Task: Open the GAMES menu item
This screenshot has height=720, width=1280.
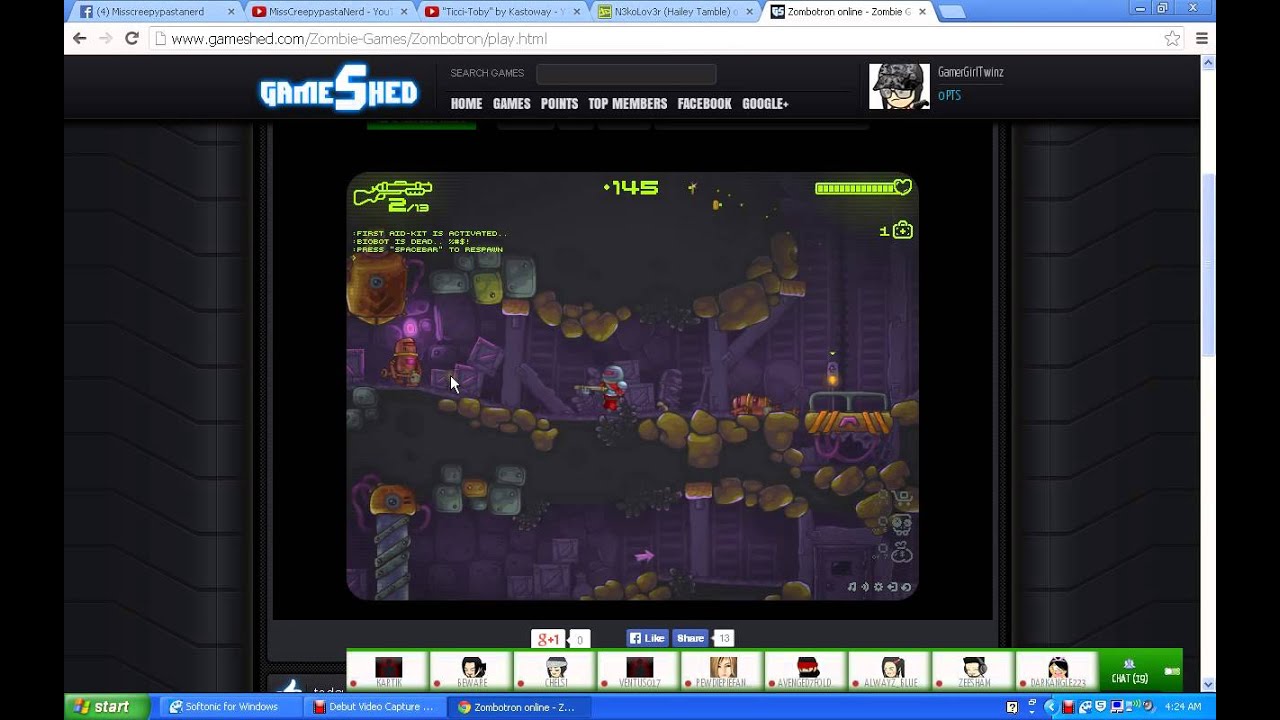Action: pos(511,104)
